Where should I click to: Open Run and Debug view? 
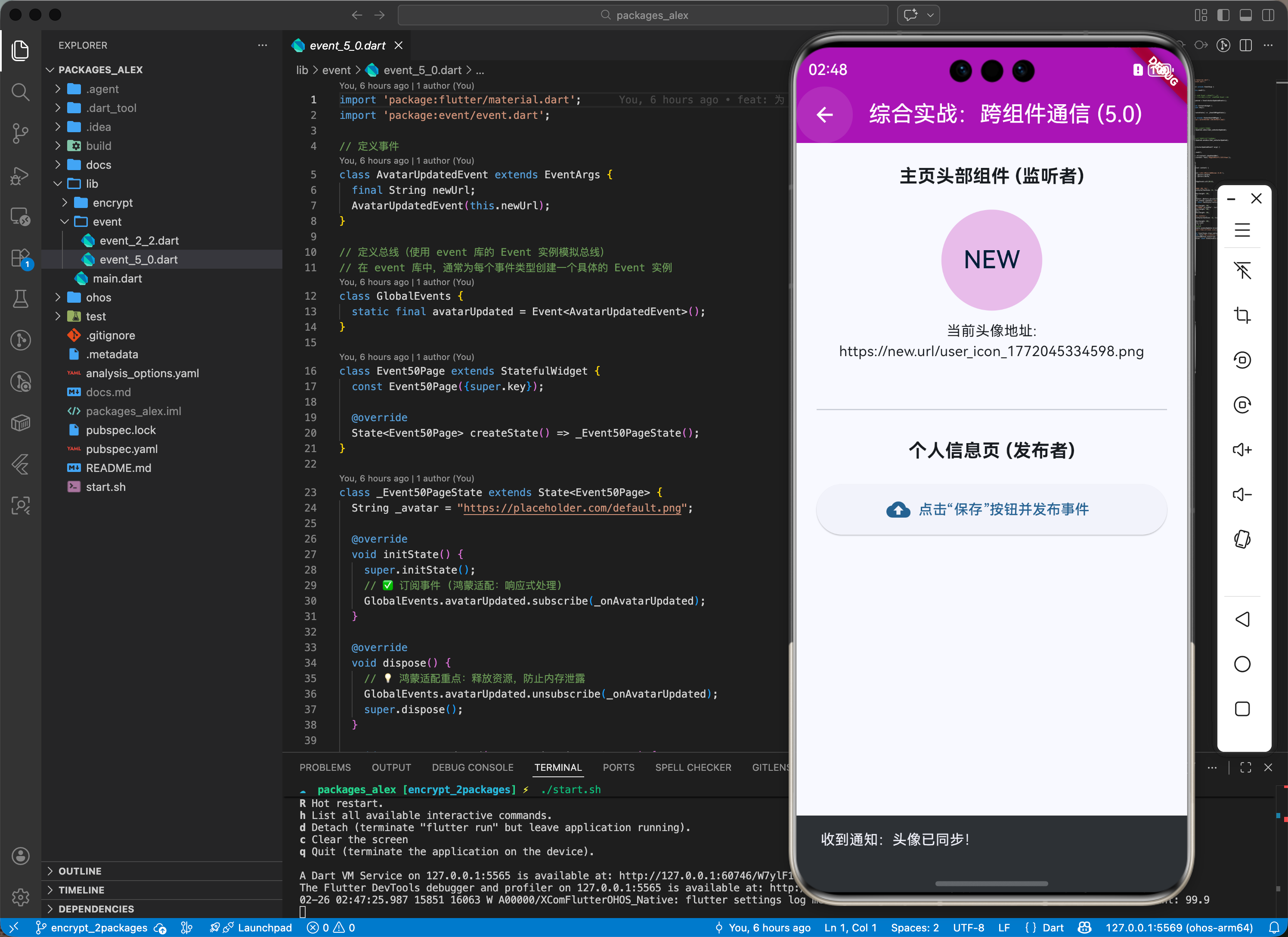(20, 175)
